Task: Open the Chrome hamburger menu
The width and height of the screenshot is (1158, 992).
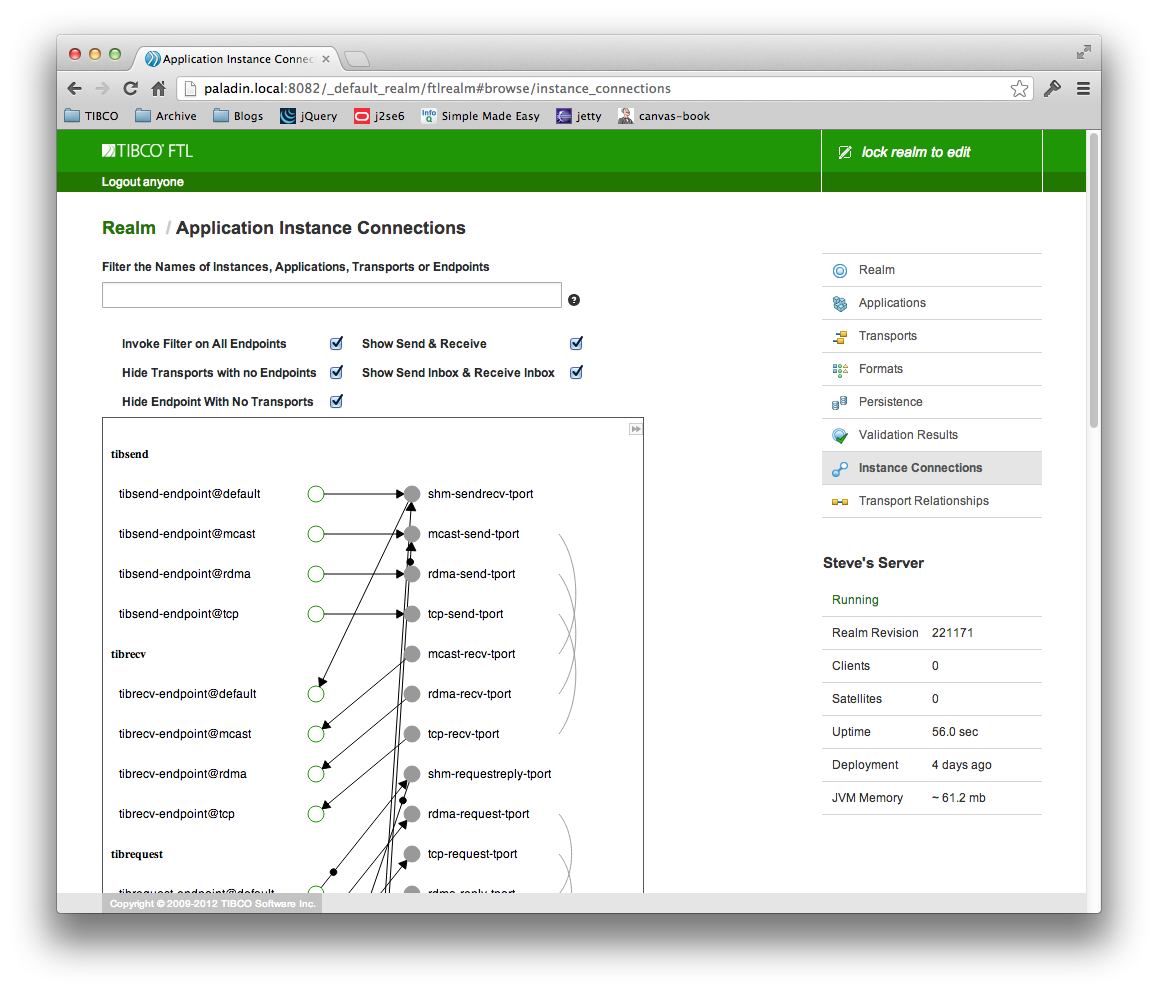Action: [1083, 89]
